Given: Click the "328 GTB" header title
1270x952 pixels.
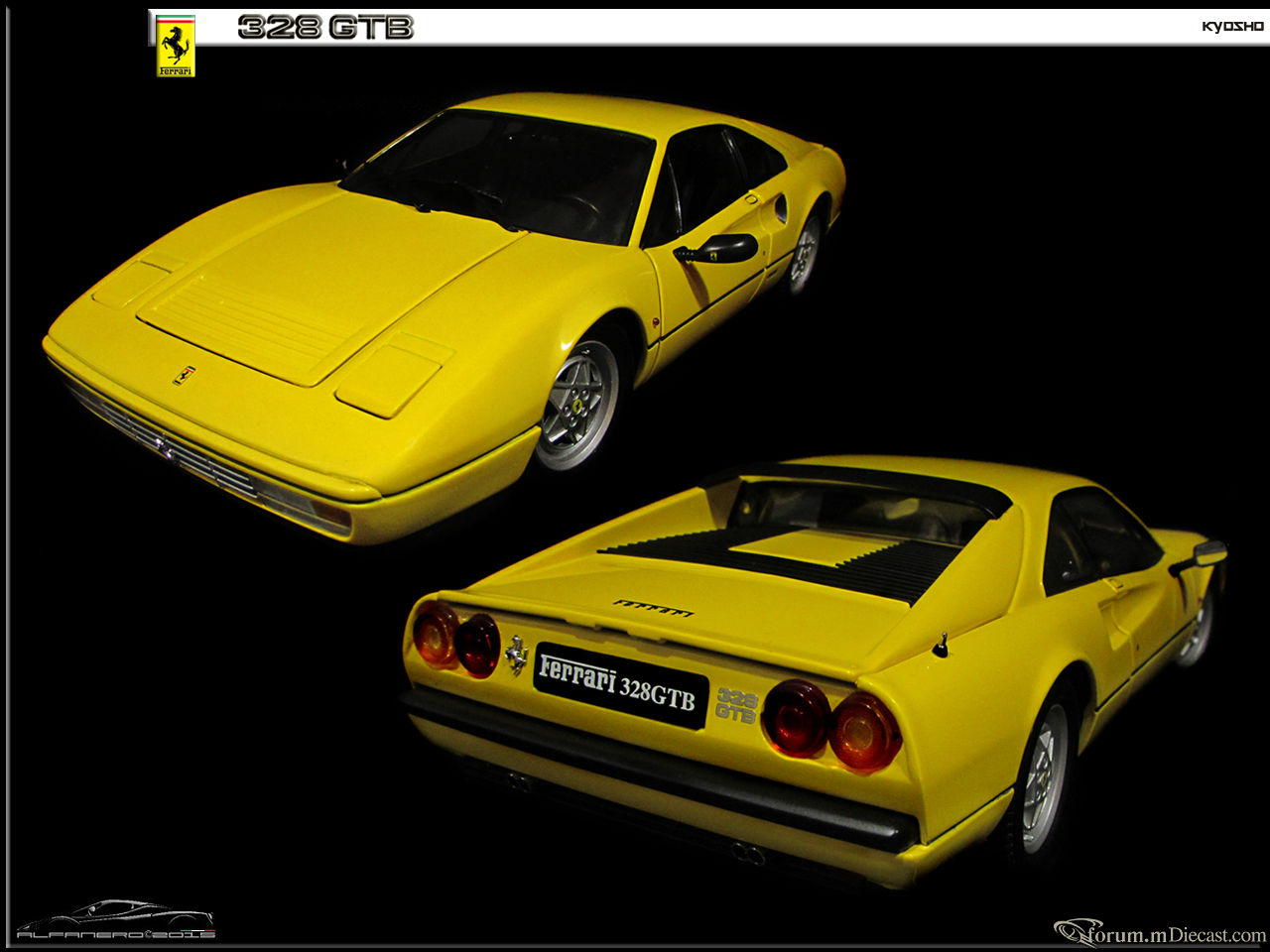Looking at the screenshot, I should (x=324, y=28).
